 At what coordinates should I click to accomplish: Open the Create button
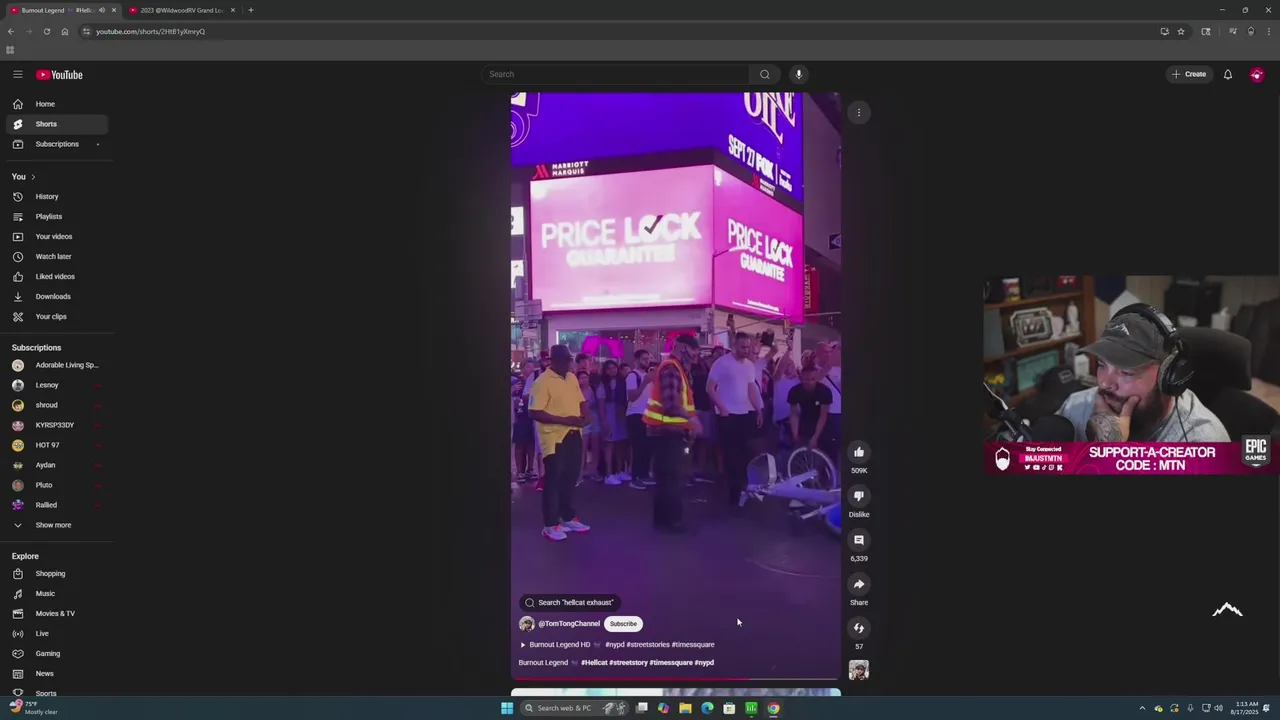(1189, 74)
